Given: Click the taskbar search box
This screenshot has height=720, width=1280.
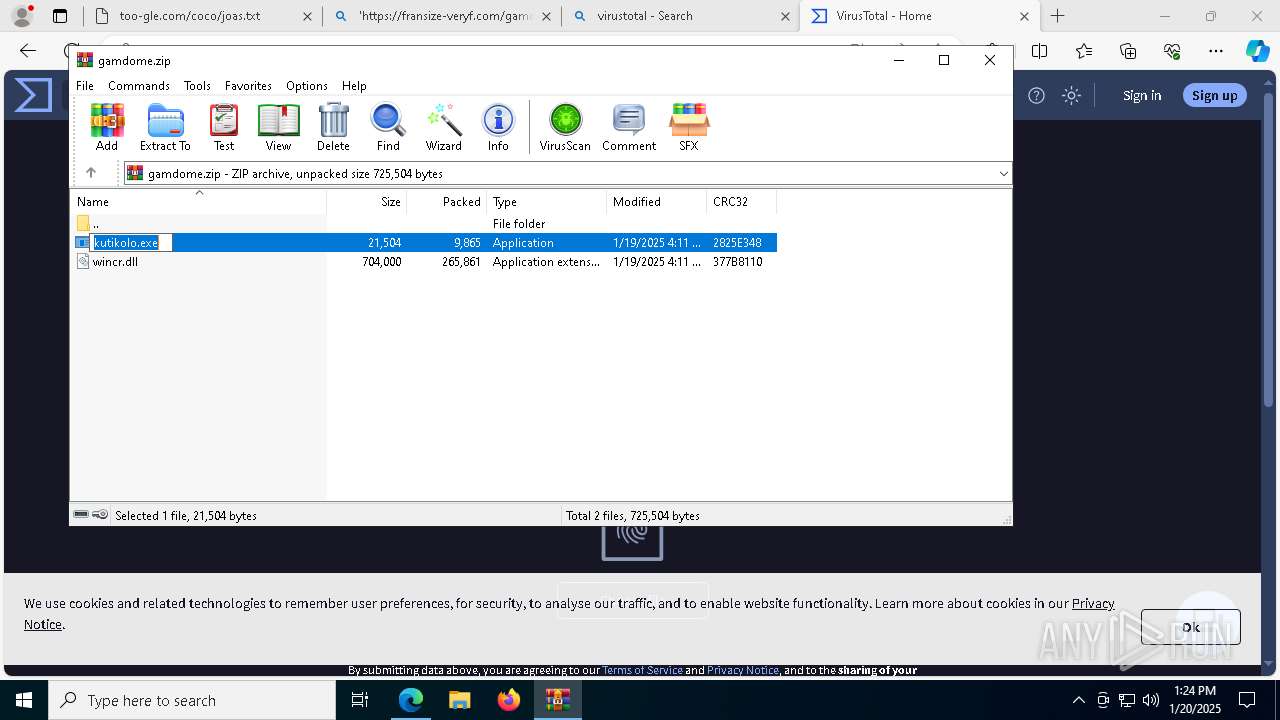Looking at the screenshot, I should (192, 700).
